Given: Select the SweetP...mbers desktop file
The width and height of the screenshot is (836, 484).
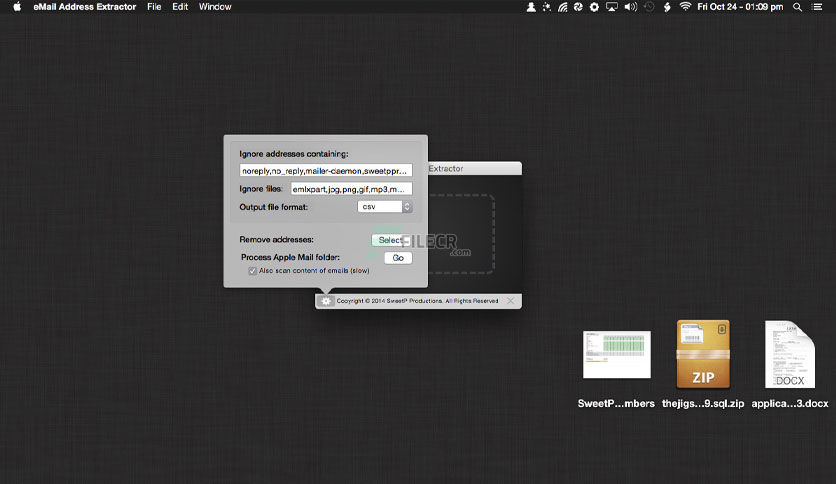Looking at the screenshot, I should coord(617,354).
